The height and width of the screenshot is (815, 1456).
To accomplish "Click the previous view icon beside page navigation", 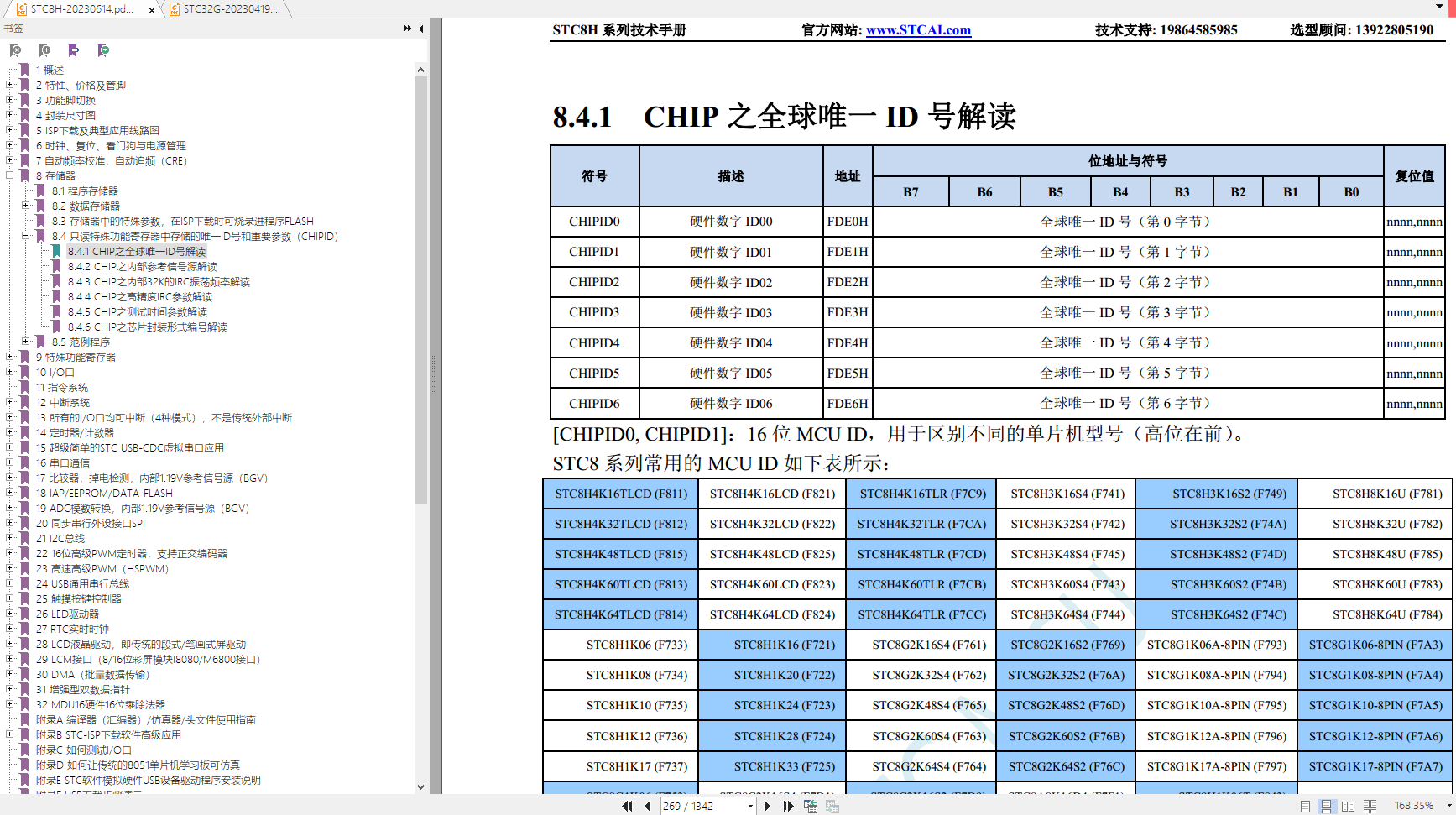I will 811,806.
